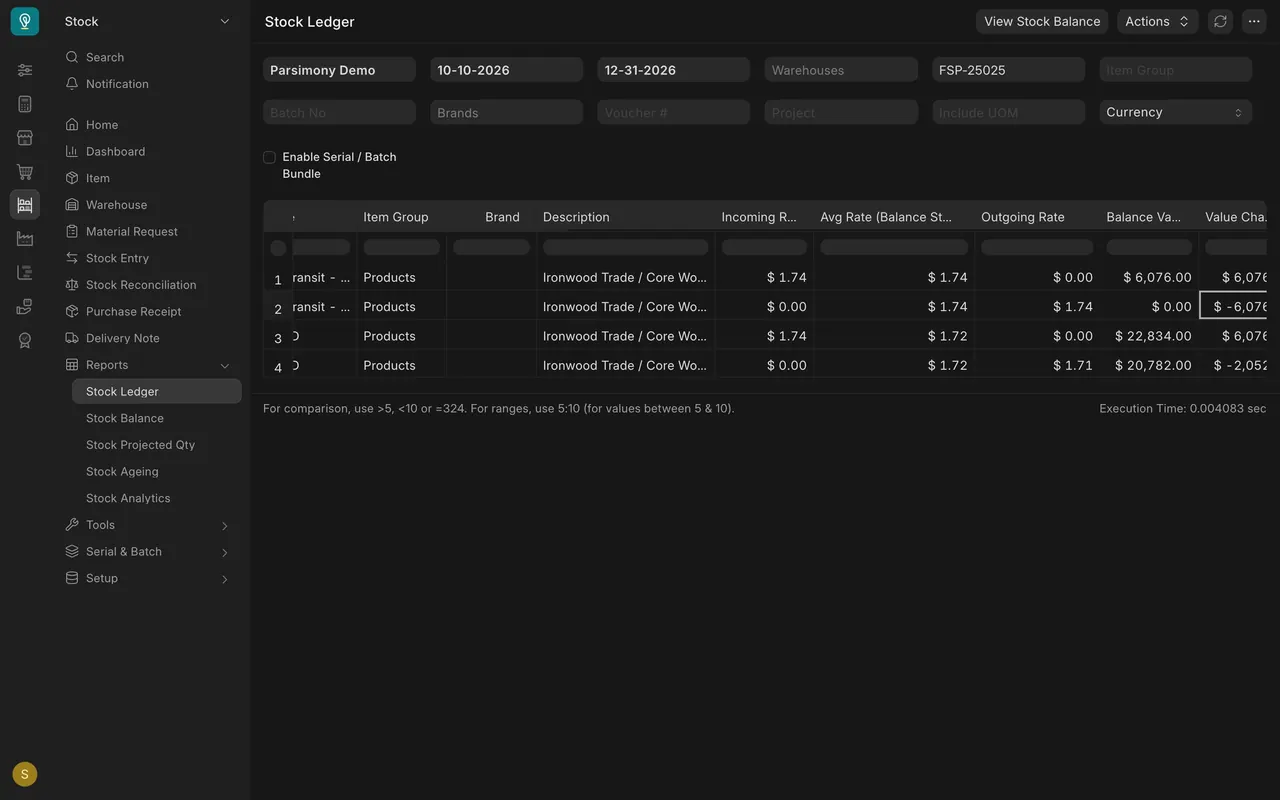The image size is (1280, 800).
Task: Click the Batch No filter field
Action: [339, 112]
